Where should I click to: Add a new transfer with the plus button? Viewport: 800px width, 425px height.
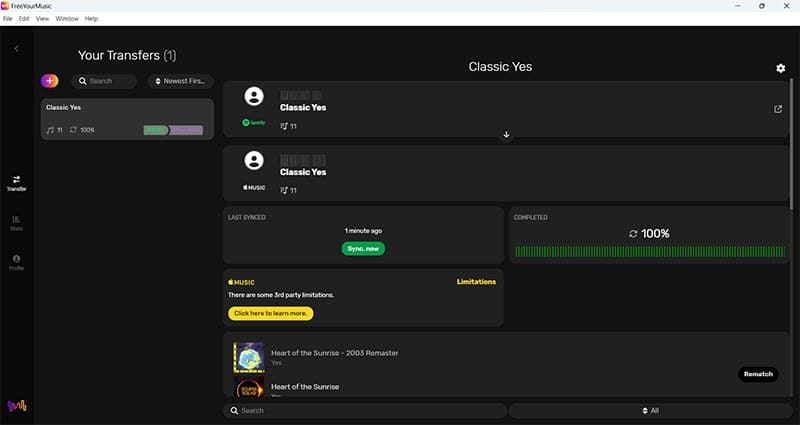[x=49, y=81]
